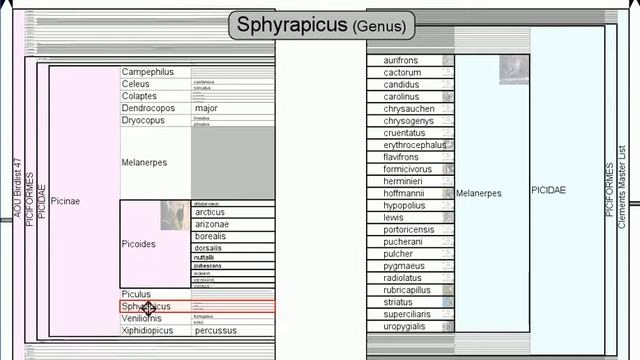Image resolution: width=640 pixels, height=360 pixels.
Task: Choose carolinus species row
Action: pyautogui.click(x=411, y=97)
